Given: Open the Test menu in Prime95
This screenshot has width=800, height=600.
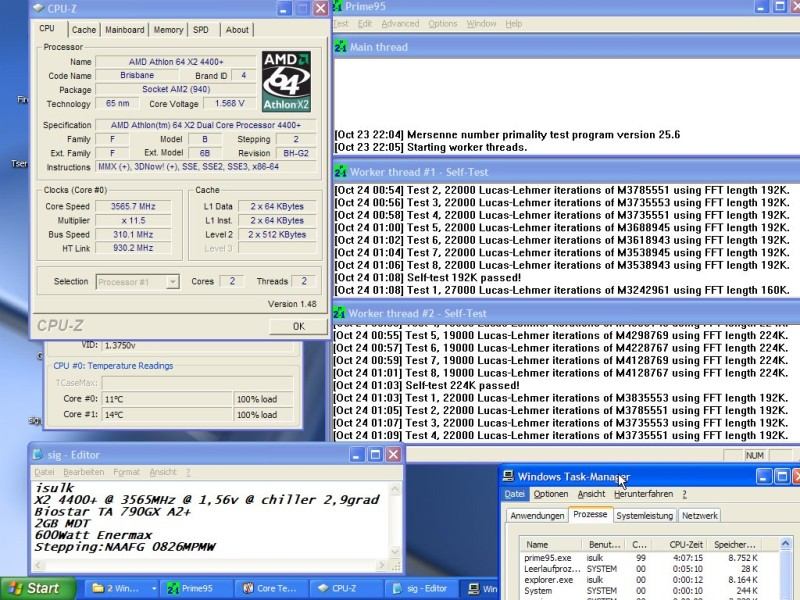Looking at the screenshot, I should [341, 24].
